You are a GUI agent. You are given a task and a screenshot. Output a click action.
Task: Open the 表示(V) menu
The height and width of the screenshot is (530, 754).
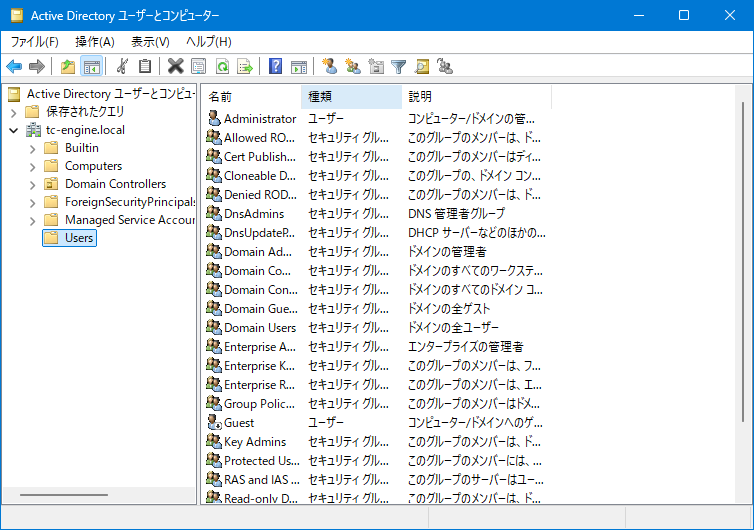(x=151, y=42)
